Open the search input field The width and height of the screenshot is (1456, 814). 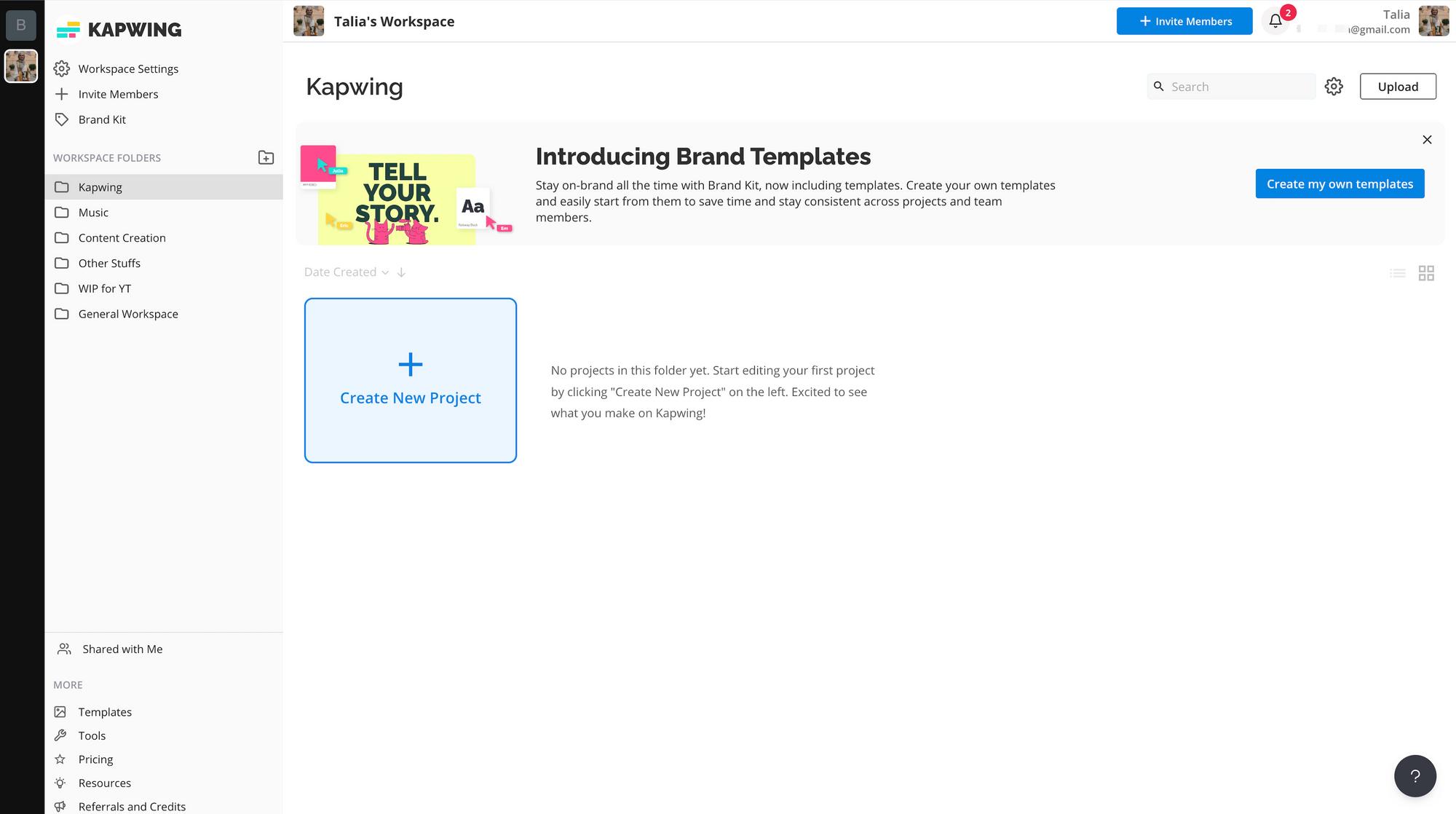pyautogui.click(x=1232, y=86)
